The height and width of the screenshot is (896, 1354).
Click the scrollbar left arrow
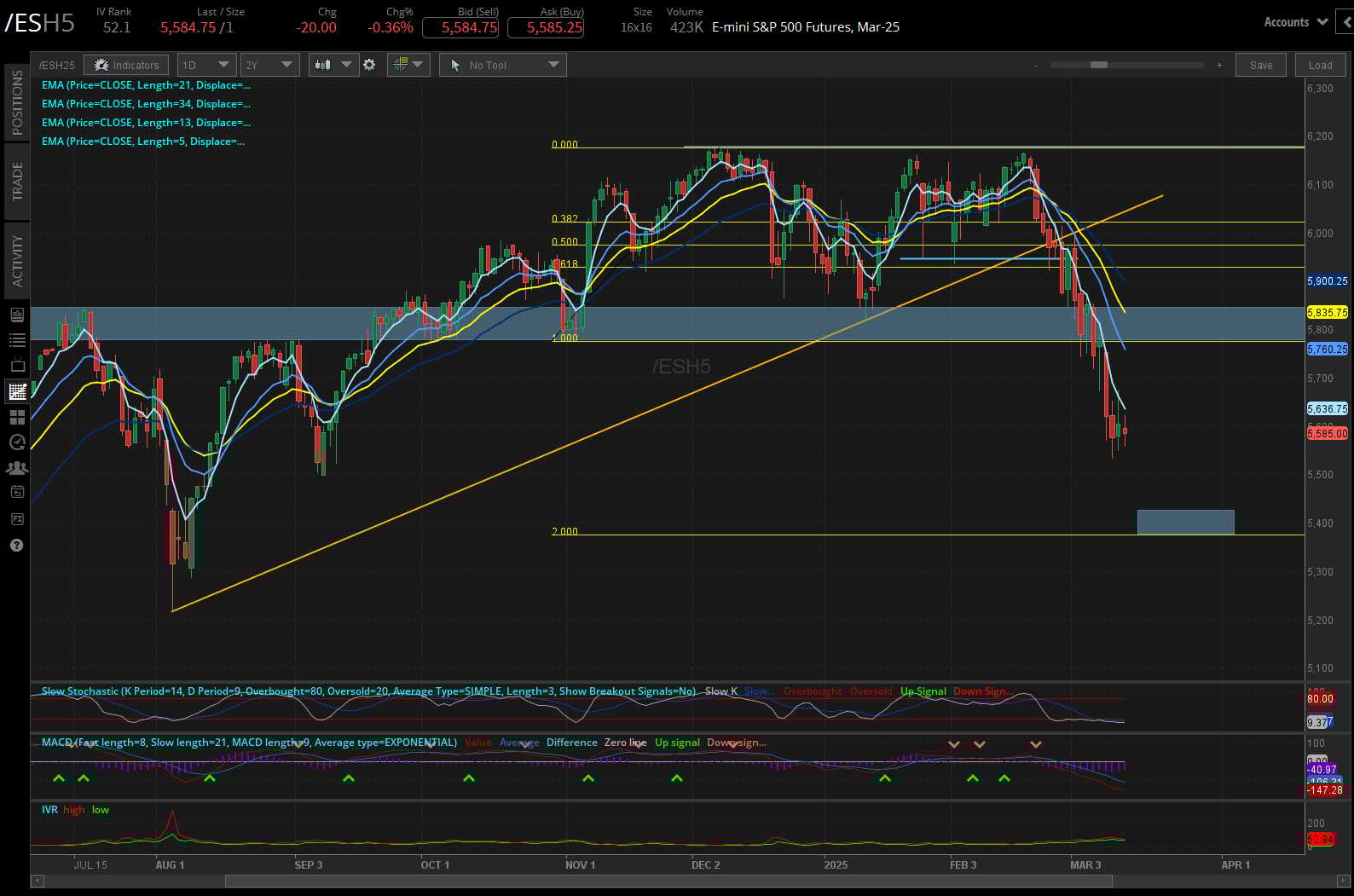[37, 881]
